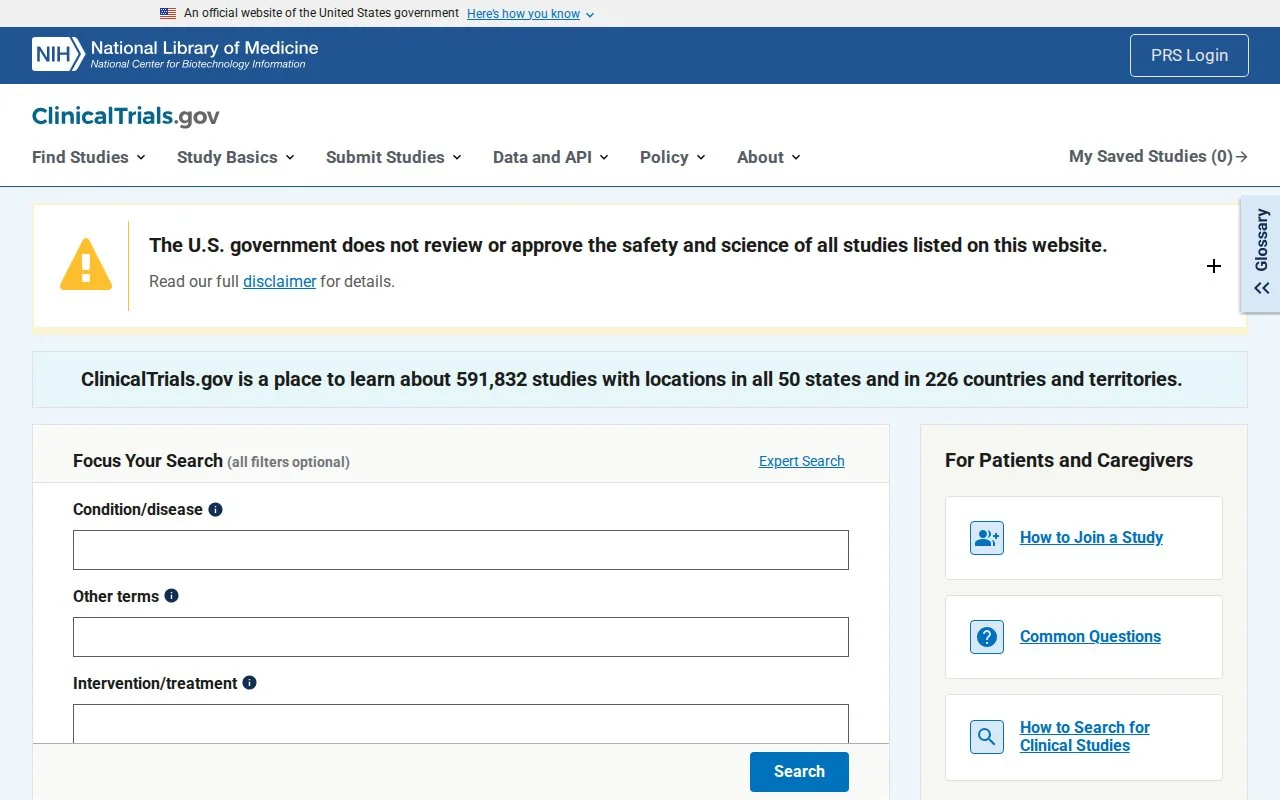Image resolution: width=1280 pixels, height=800 pixels.
Task: Click the blue Search button
Action: 799,772
